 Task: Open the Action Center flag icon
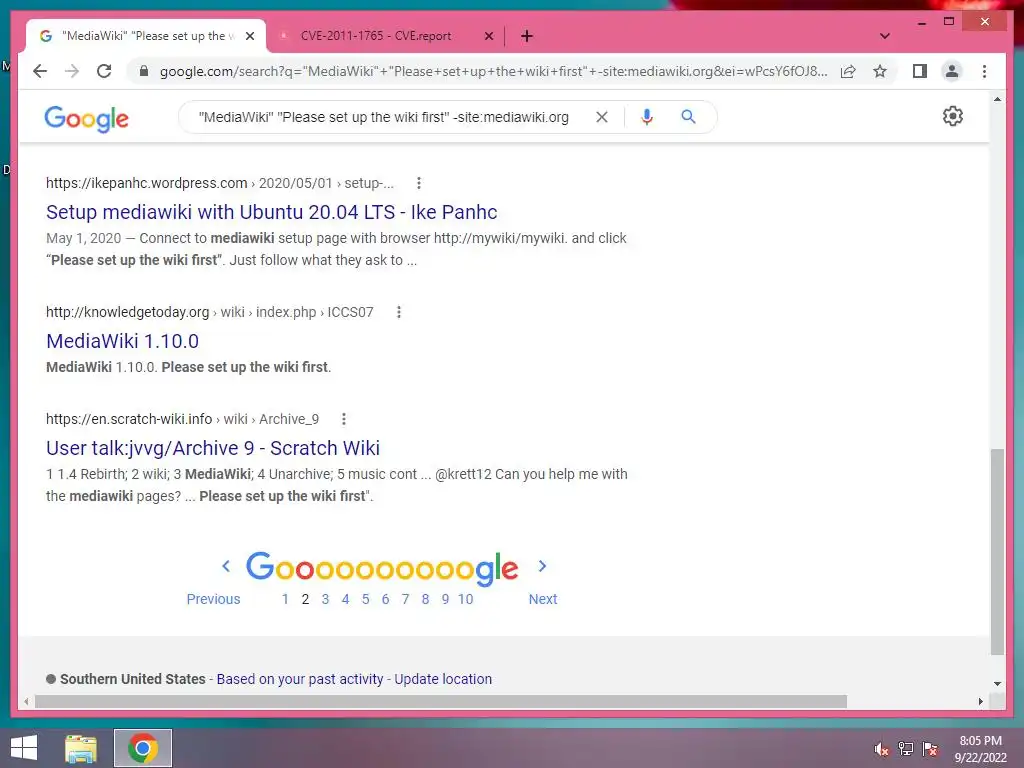tap(930, 749)
